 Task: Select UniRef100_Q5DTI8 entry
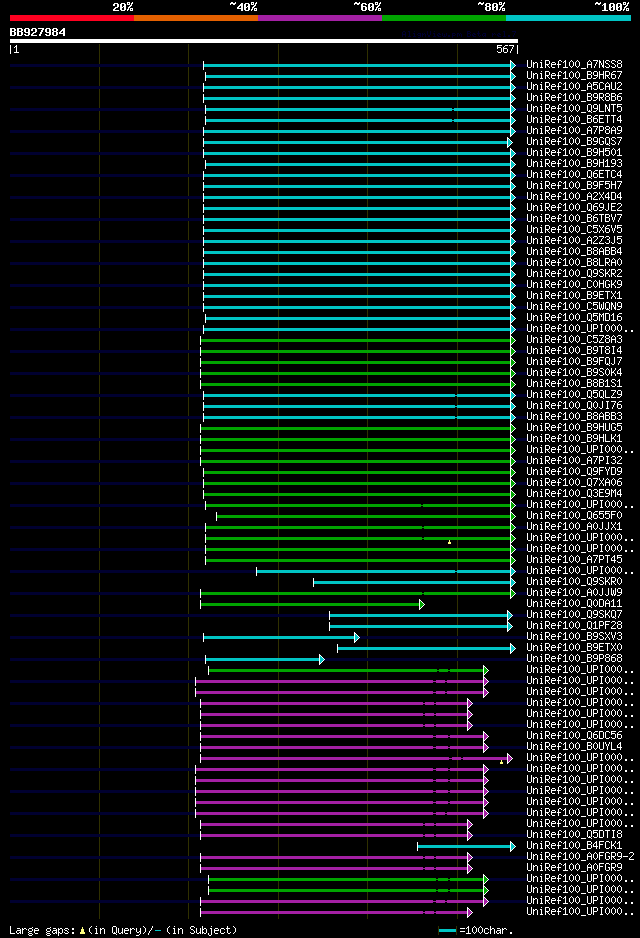tap(574, 835)
